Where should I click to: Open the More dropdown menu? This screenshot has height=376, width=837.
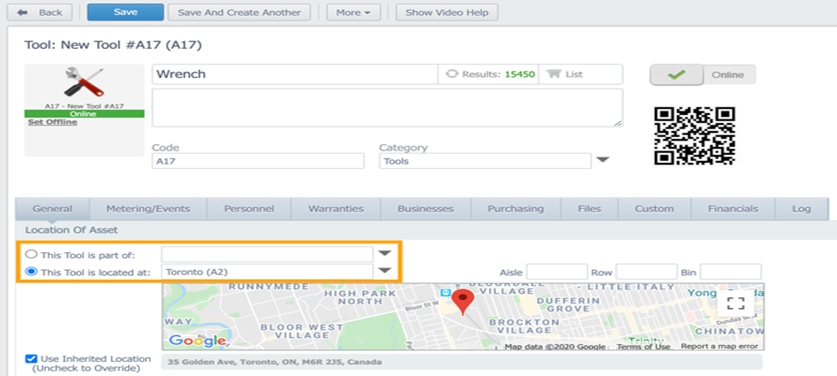[353, 12]
